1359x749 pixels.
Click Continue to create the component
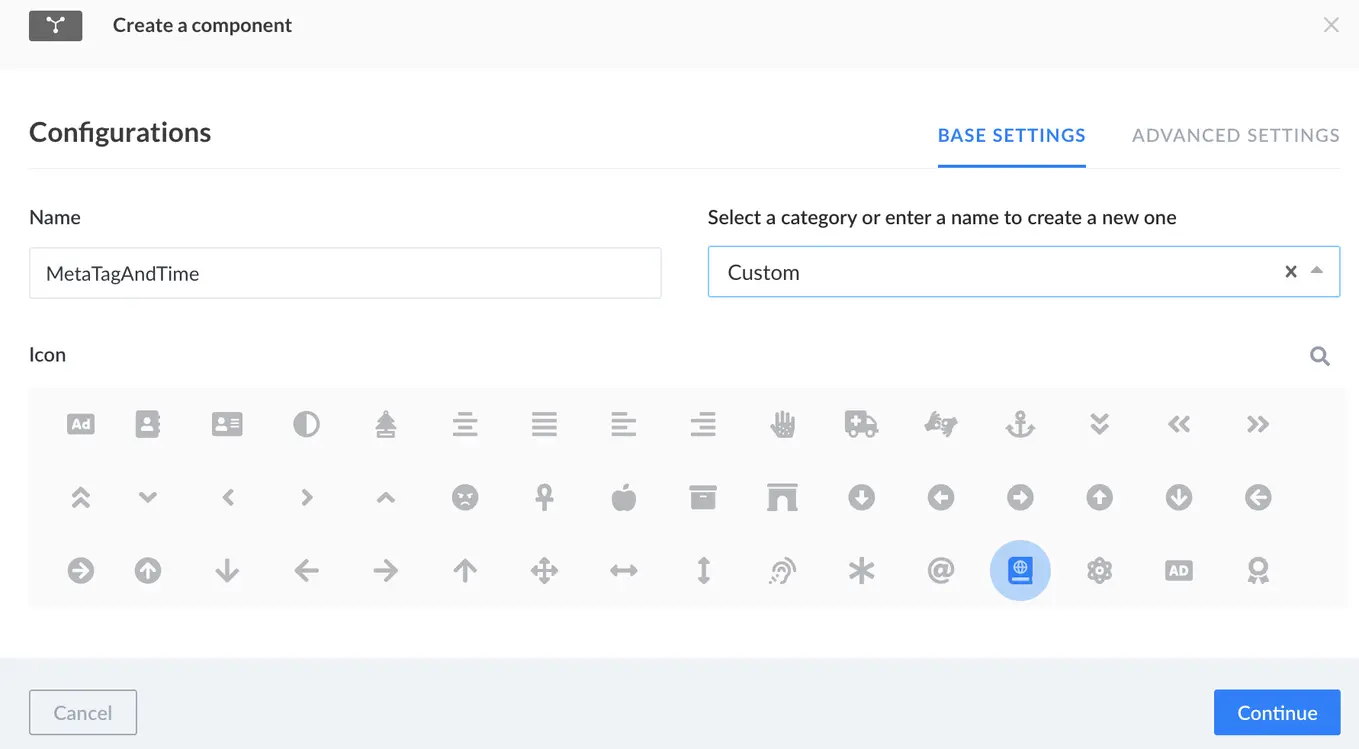(1277, 712)
